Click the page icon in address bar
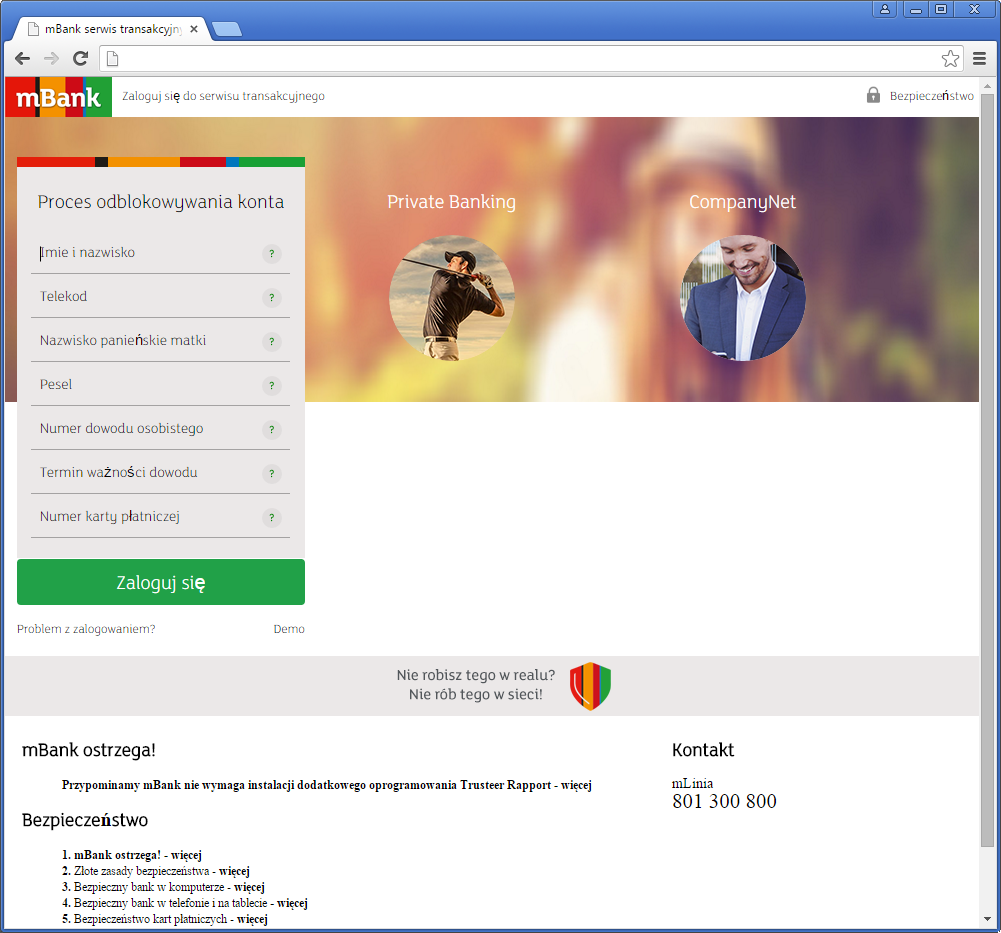The height and width of the screenshot is (933, 1001). [x=112, y=59]
